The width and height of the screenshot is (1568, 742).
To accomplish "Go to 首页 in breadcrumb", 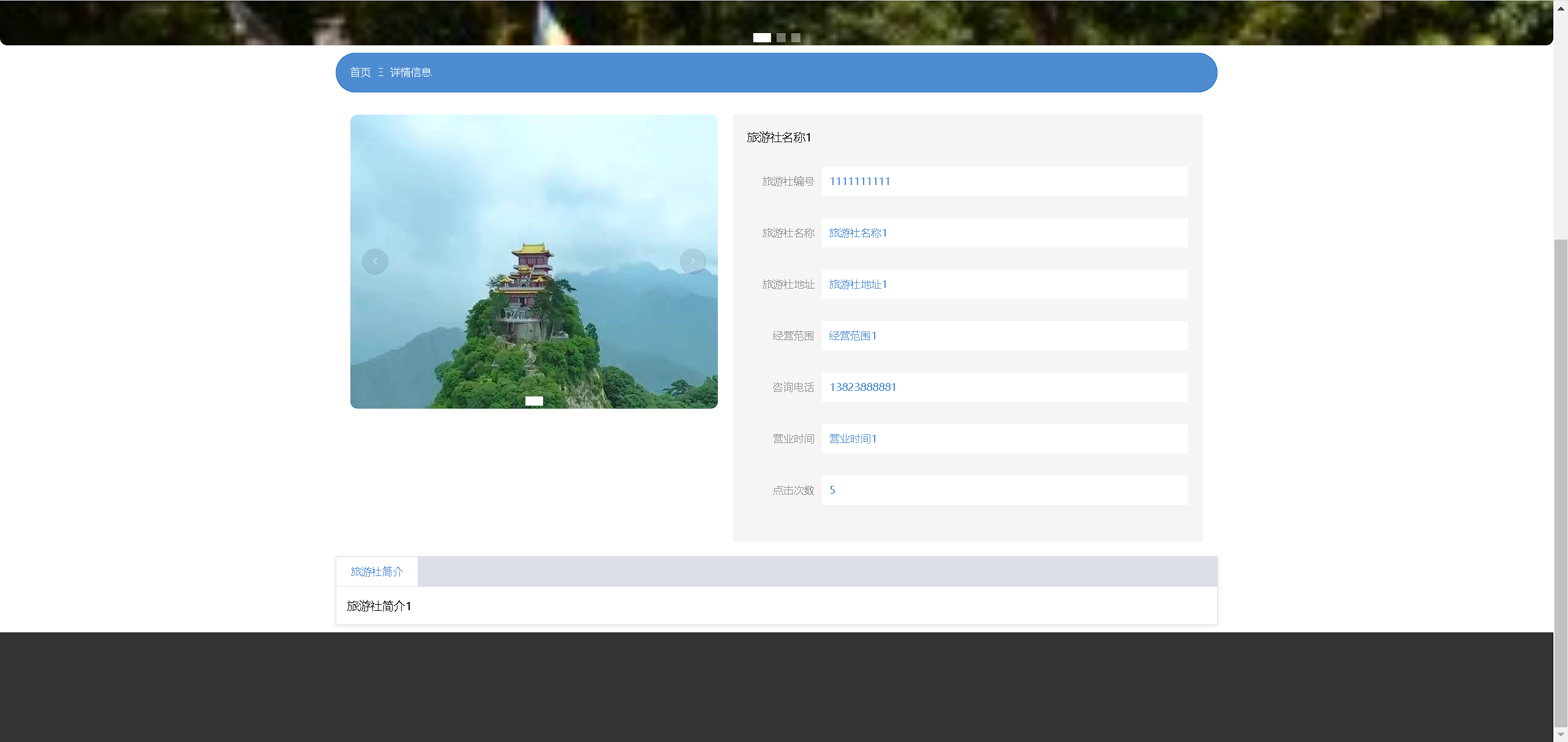I will pyautogui.click(x=360, y=72).
